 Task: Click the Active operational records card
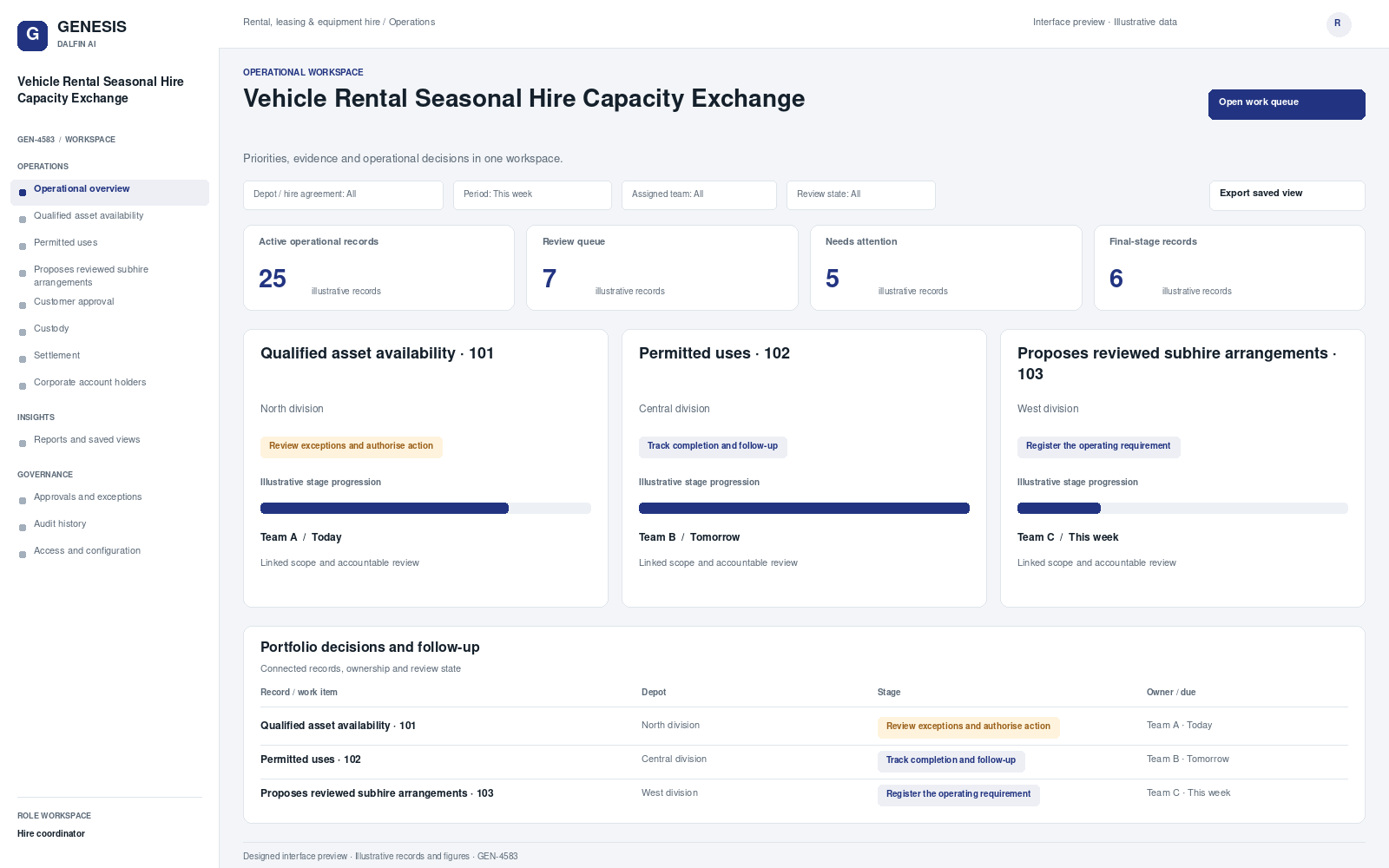tap(379, 267)
